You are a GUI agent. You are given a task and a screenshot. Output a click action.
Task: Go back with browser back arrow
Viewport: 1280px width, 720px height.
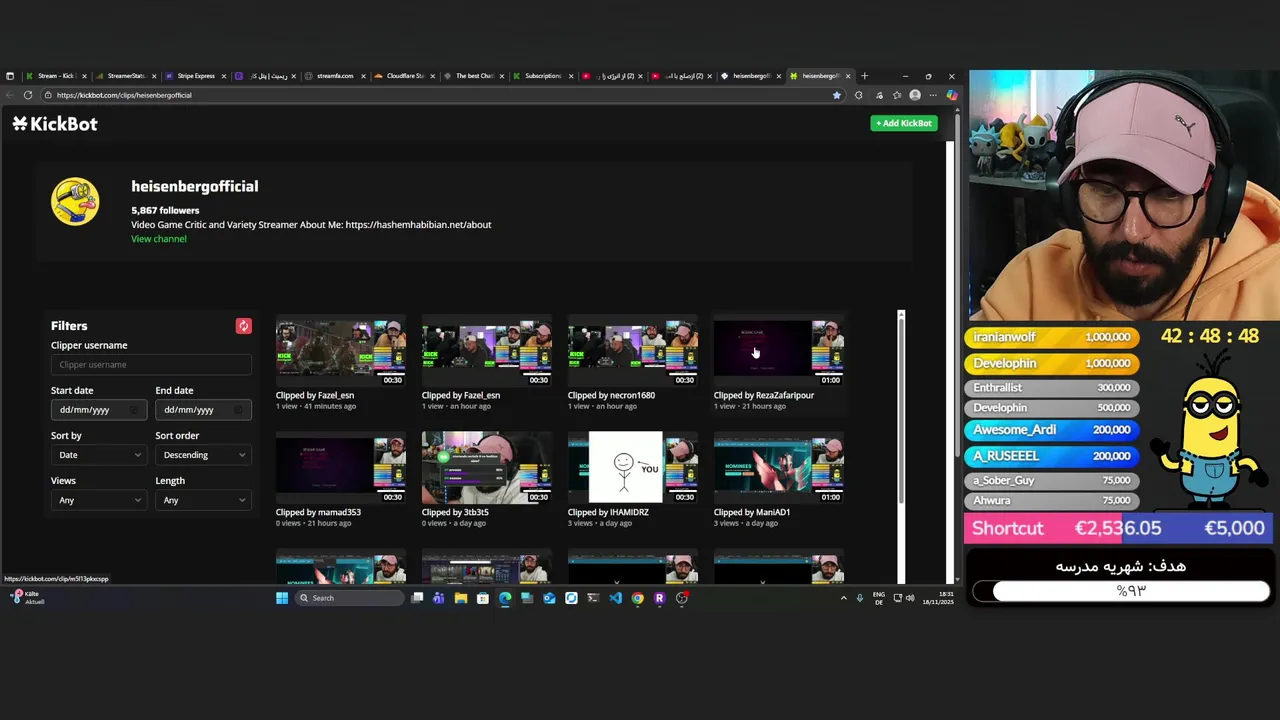[x=10, y=95]
